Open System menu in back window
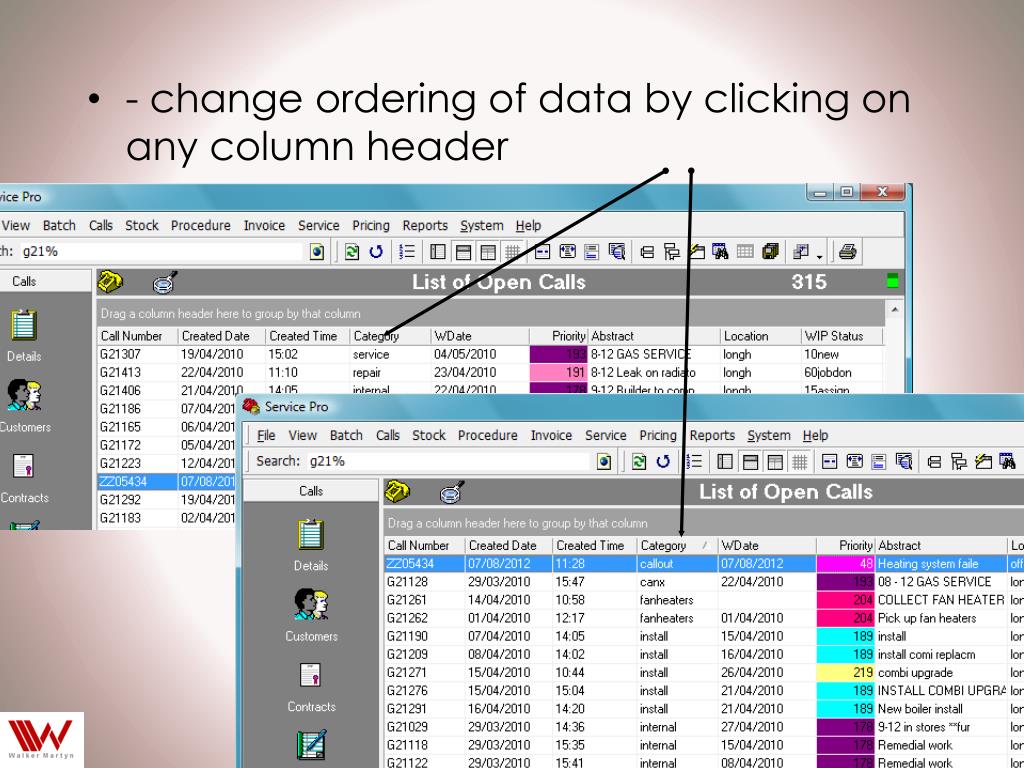The image size is (1024, 768). click(x=481, y=225)
